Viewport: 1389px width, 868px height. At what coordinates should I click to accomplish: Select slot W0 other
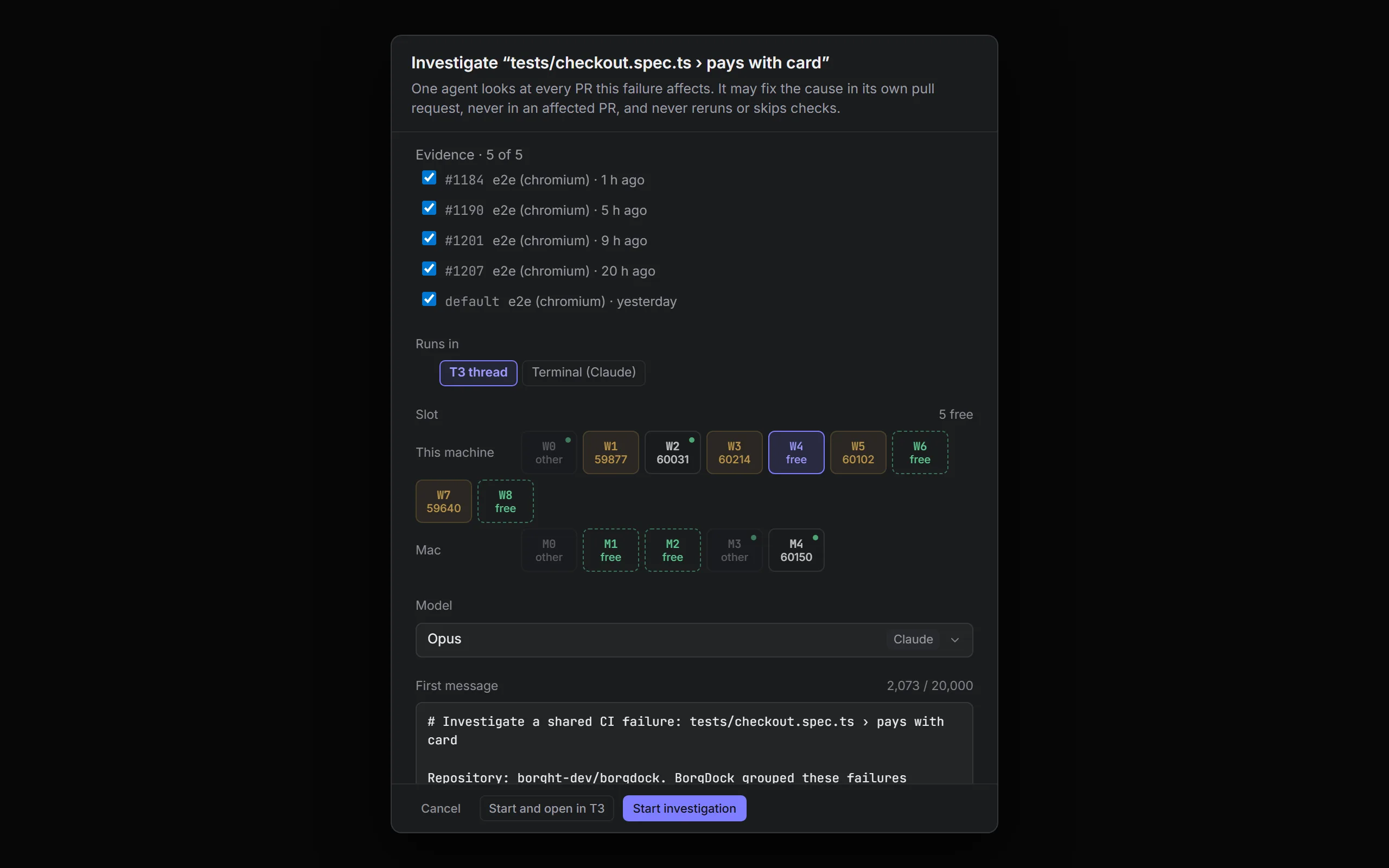pyautogui.click(x=549, y=452)
